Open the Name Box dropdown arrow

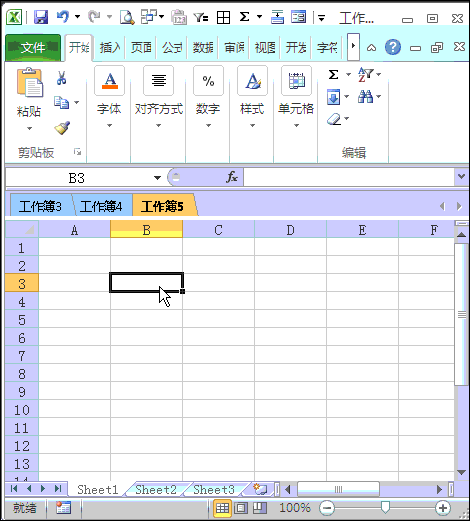click(157, 178)
